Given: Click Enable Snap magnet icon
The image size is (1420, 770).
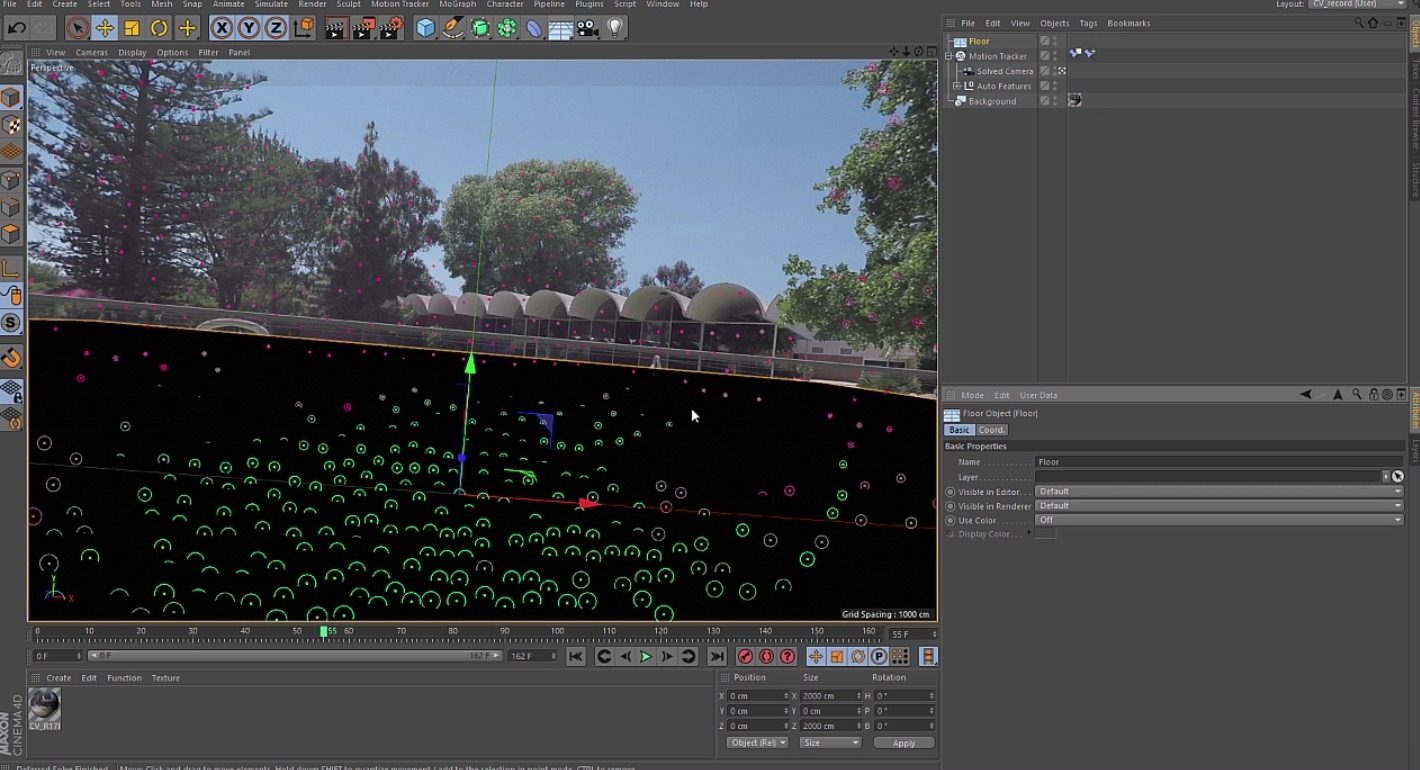Looking at the screenshot, I should pyautogui.click(x=11, y=358).
